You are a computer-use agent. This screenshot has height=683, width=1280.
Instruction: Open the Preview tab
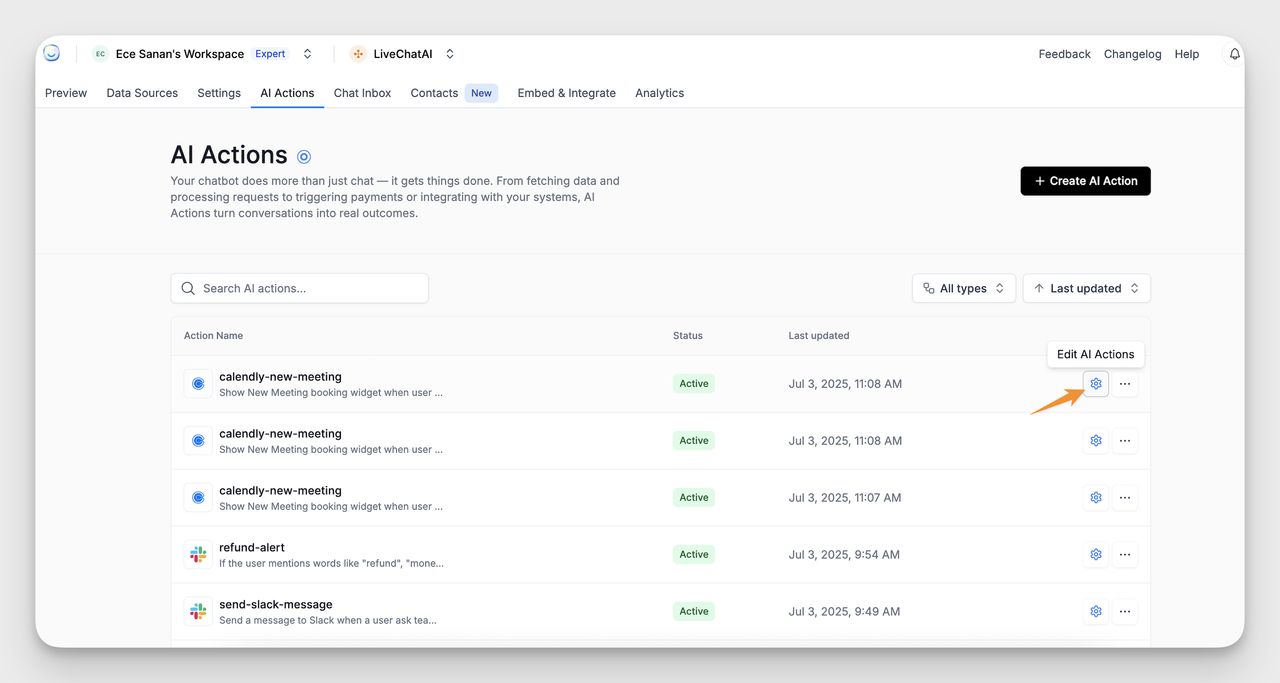coord(66,93)
